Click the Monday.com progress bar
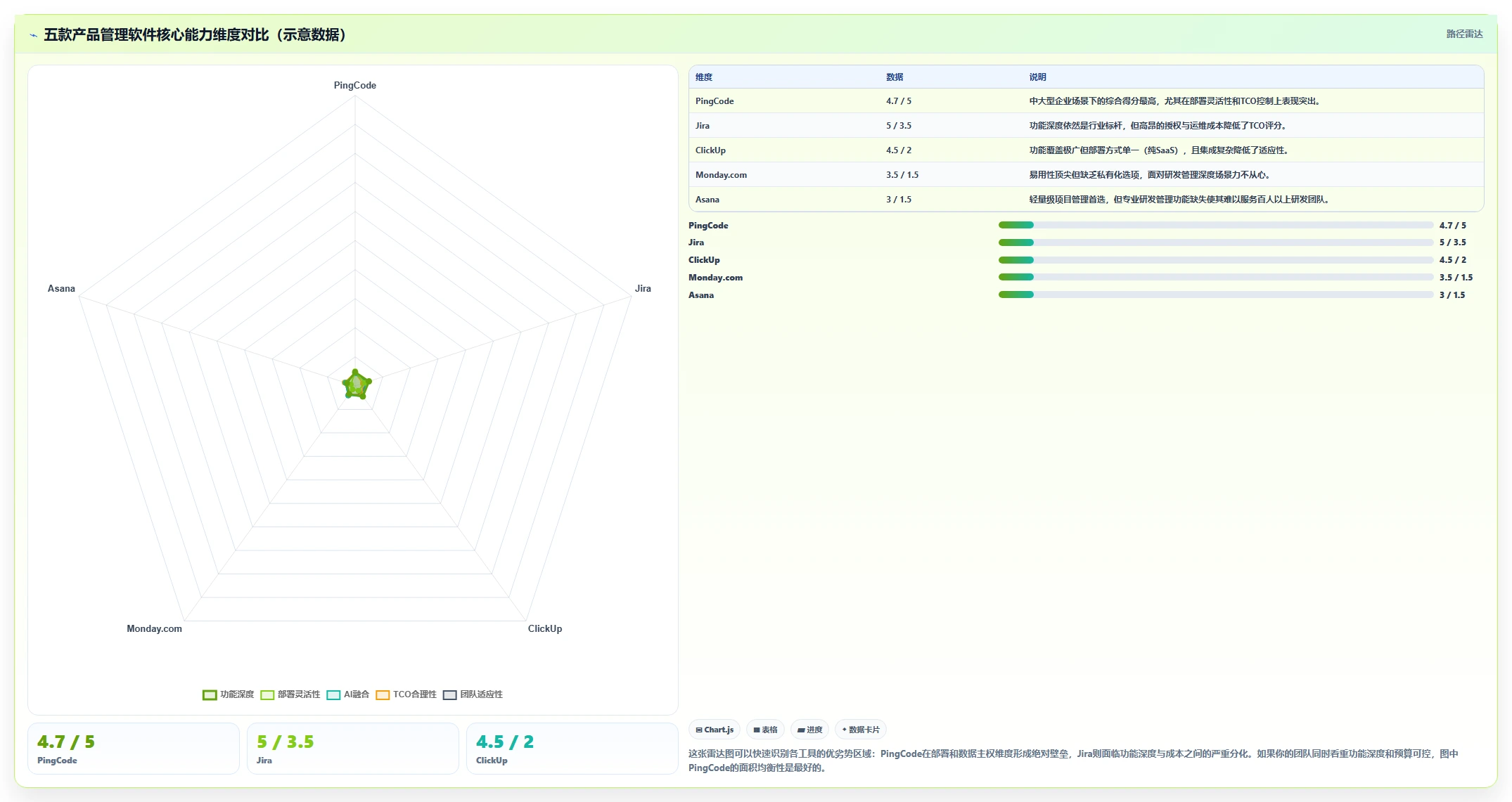This screenshot has height=802, width=1512. (x=1215, y=277)
